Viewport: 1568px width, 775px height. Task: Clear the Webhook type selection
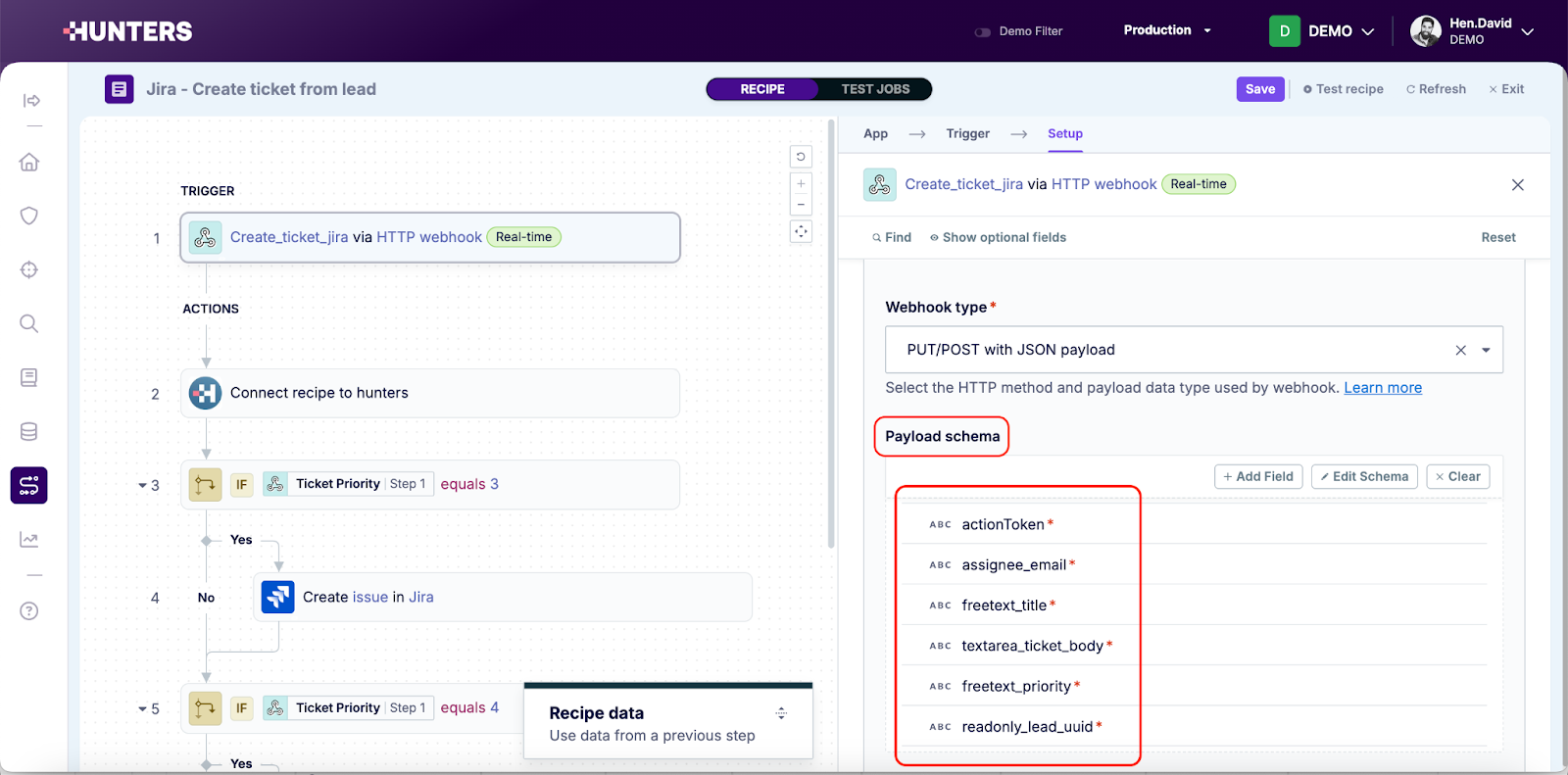click(x=1460, y=350)
